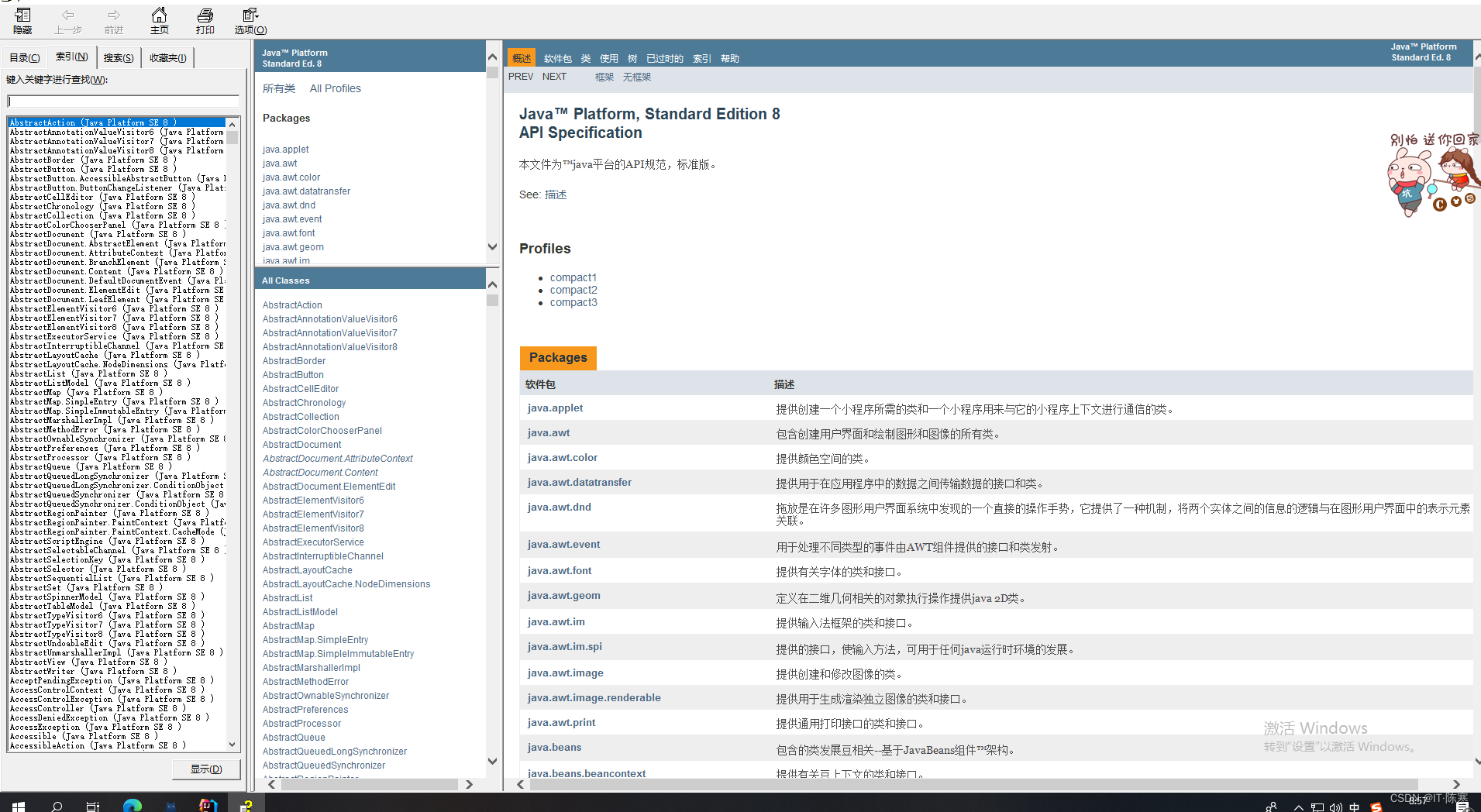Open java.awt.color in the Packages frame
Screen dimensions: 1481x812
coord(291,177)
